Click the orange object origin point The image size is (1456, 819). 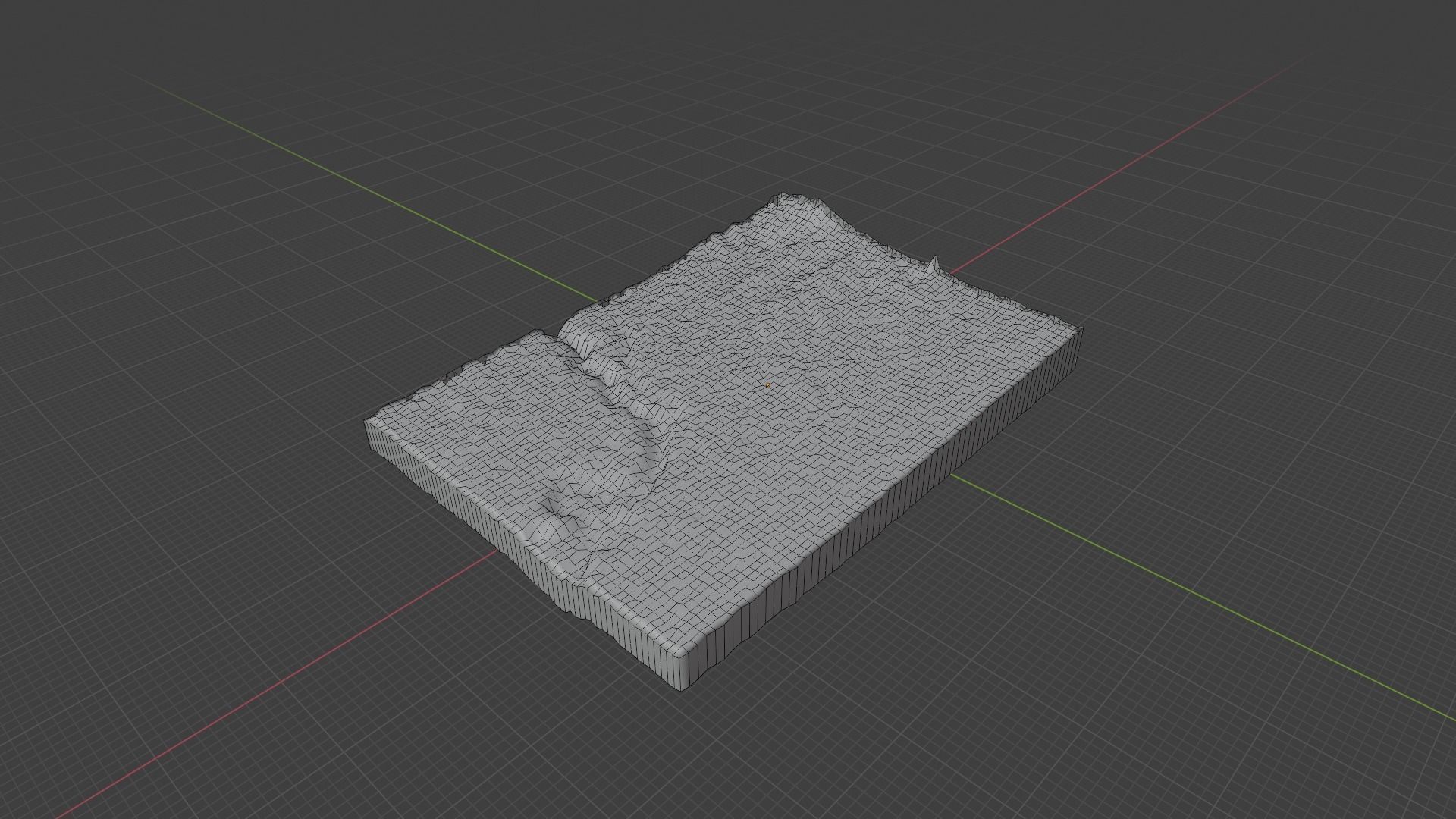click(x=768, y=385)
